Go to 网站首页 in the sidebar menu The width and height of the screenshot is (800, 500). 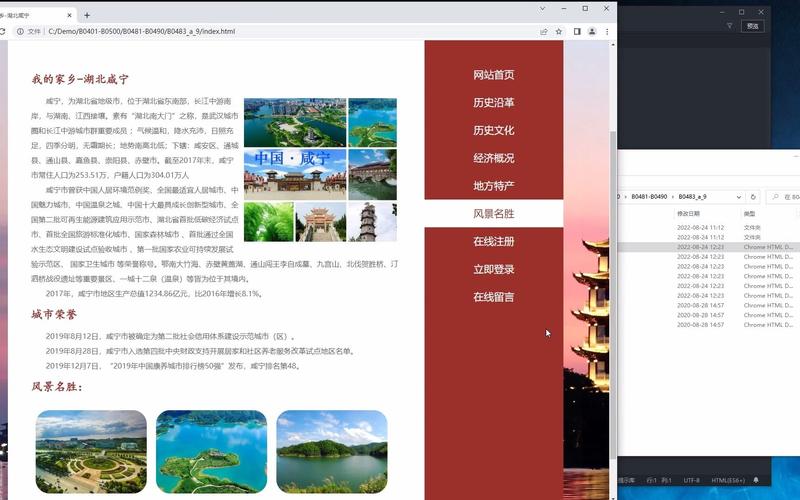pos(493,75)
